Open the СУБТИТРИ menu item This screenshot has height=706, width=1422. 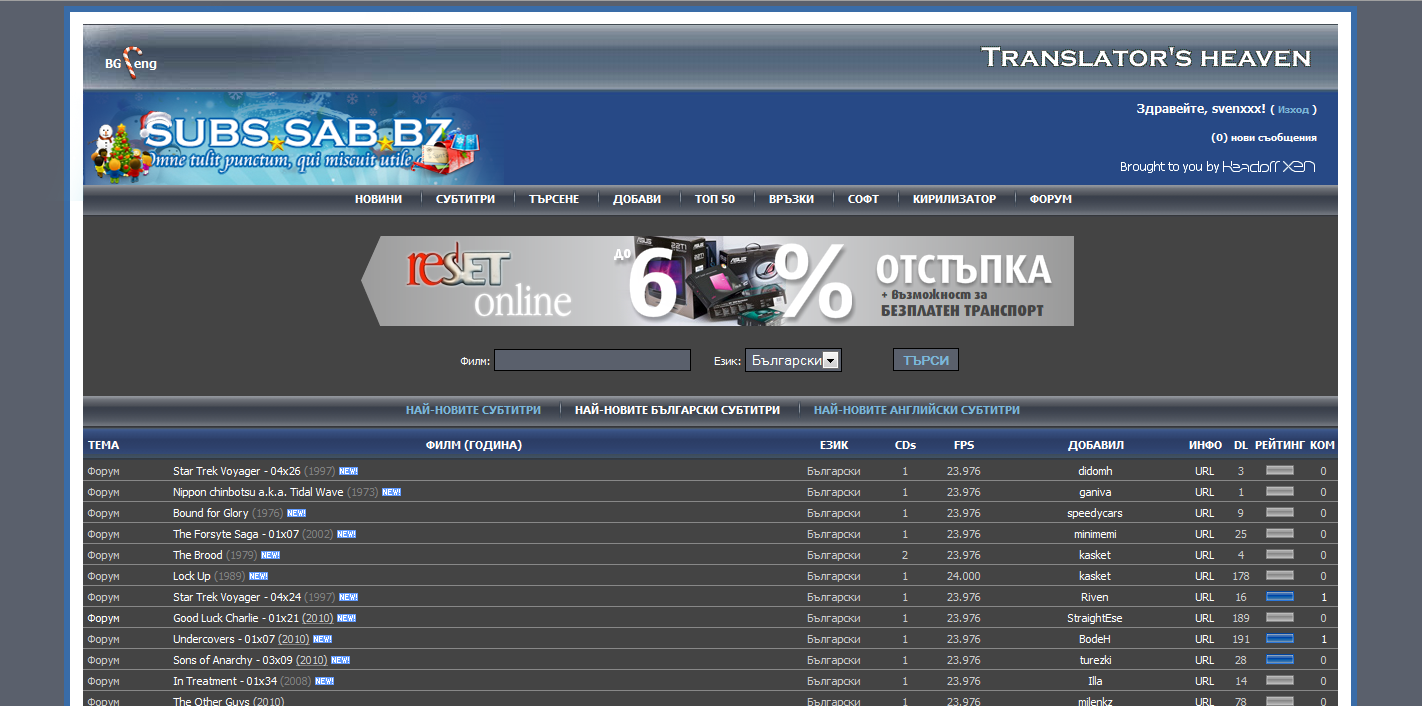[465, 199]
